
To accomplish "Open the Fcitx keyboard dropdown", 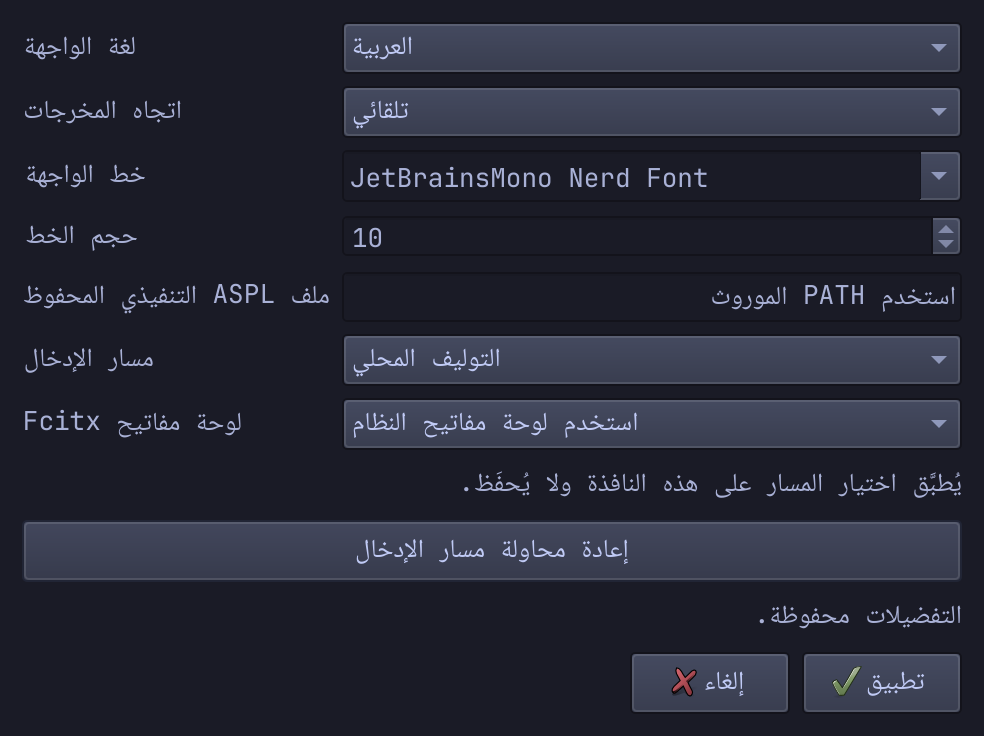I will (x=651, y=424).
